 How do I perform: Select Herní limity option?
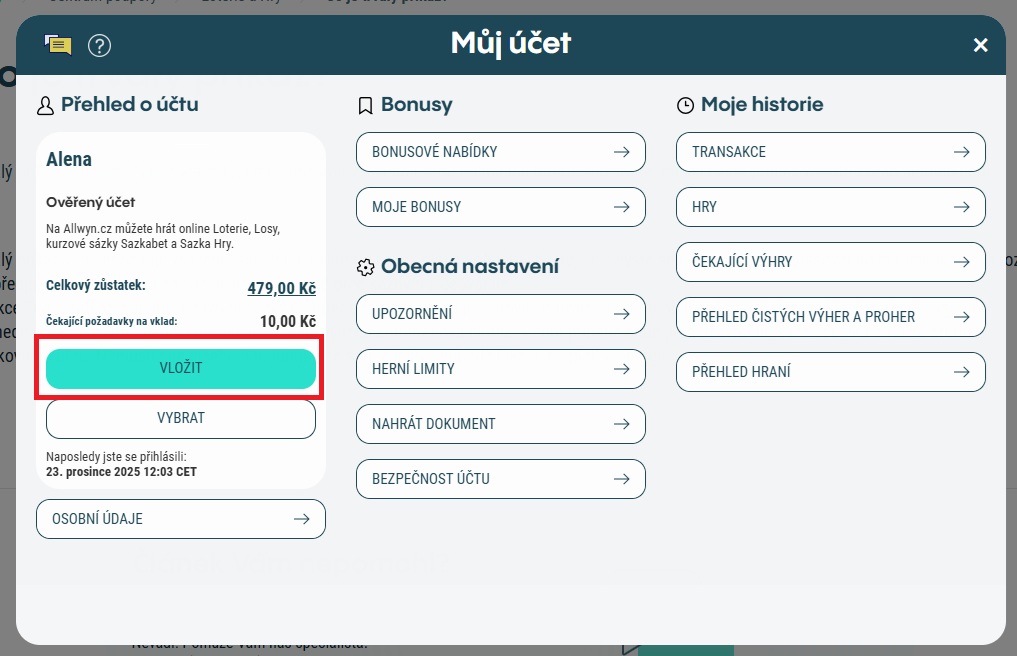point(500,369)
